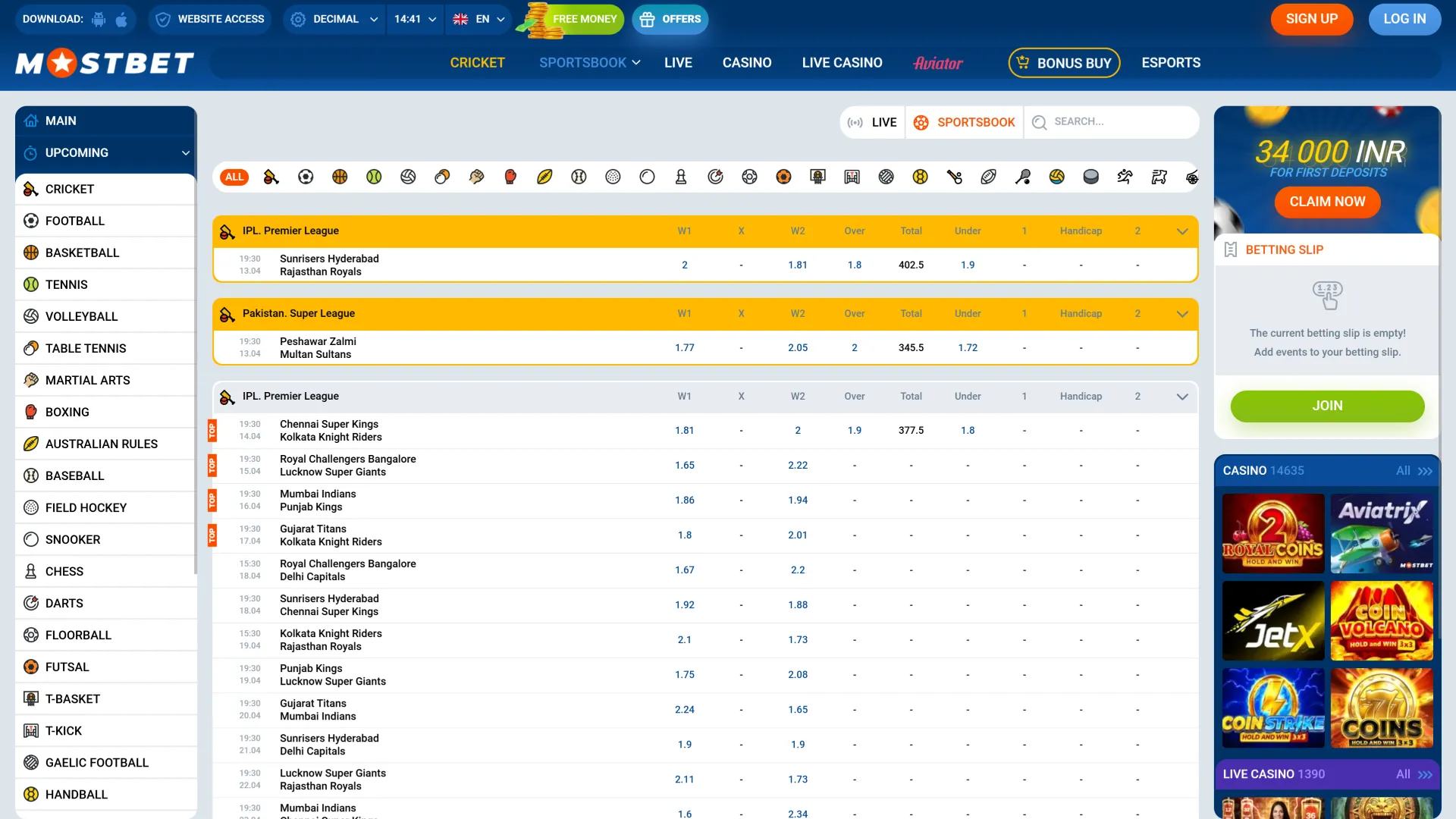Switch to LIVE events toggle
Screen dimensions: 1456x819
(873, 122)
